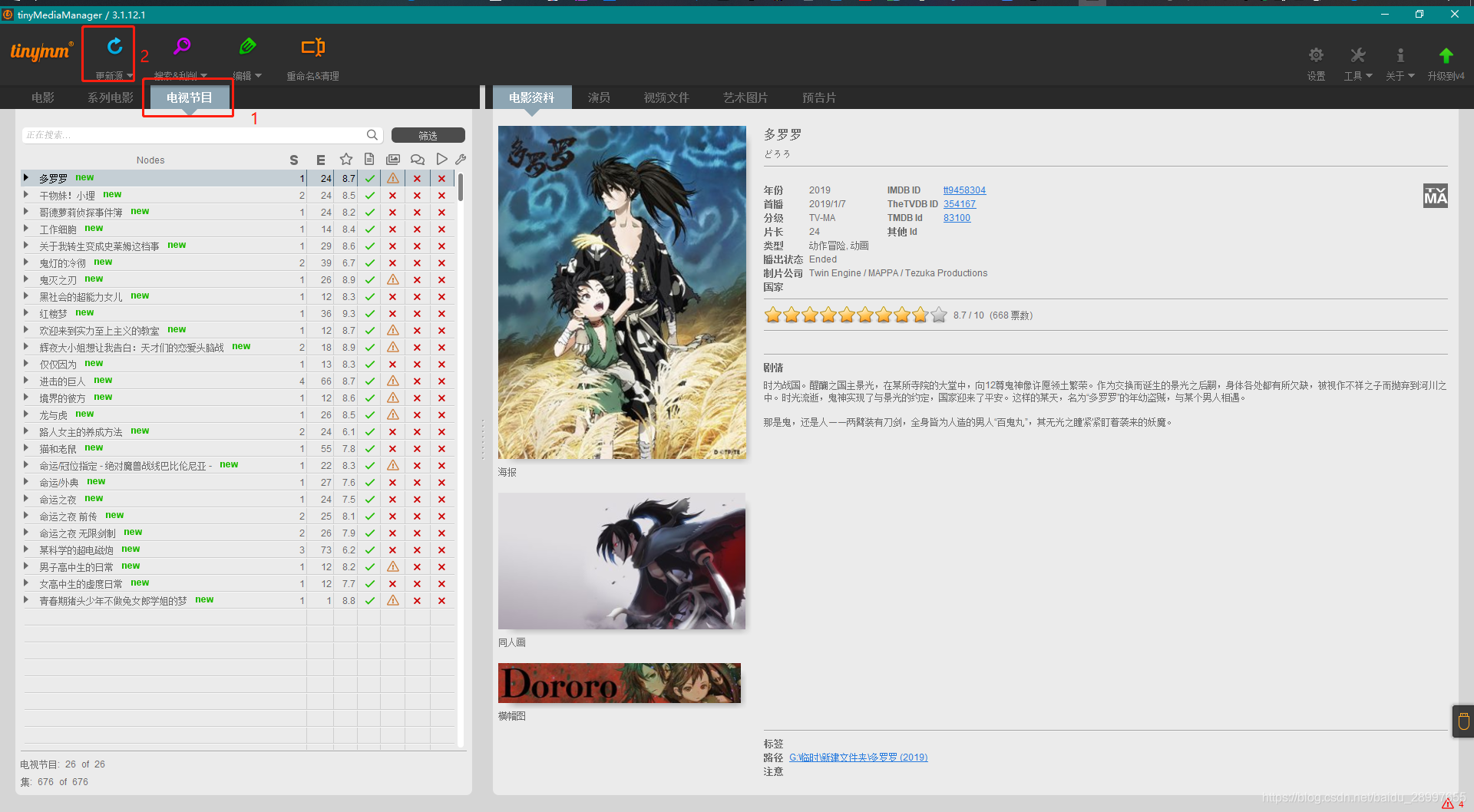1474x812 pixels.
Task: Open TheTVDB ID link 354167
Action: pos(960,204)
